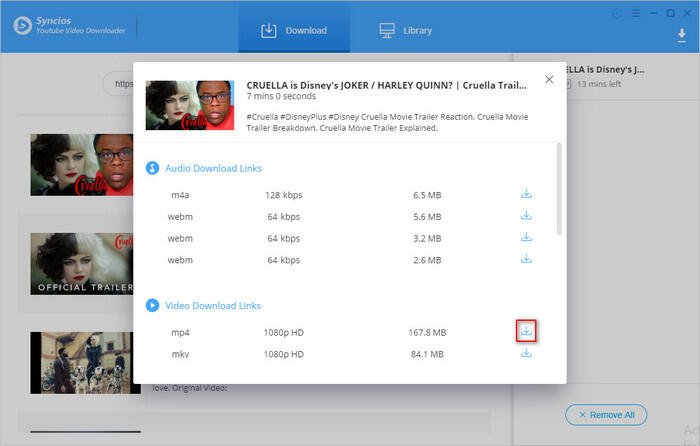The image size is (700, 446).
Task: Download the mkv 1080p HD video
Action: [527, 353]
